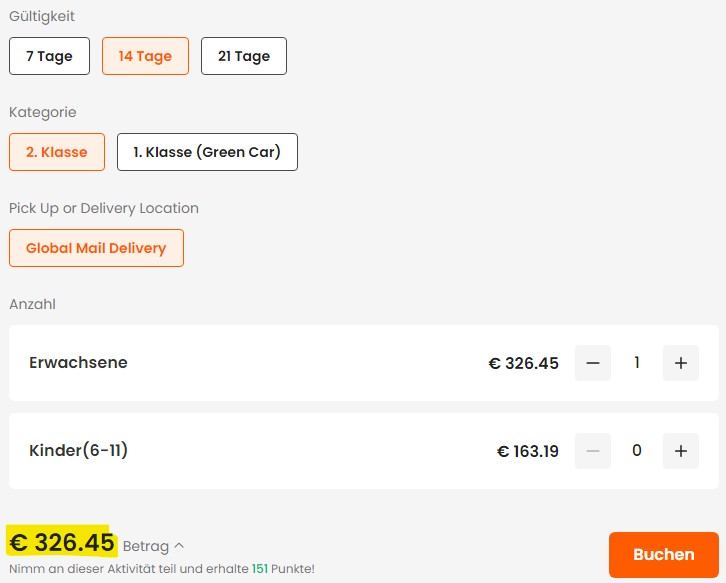Increase the Erwachsene ticket count
Image resolution: width=726 pixels, height=583 pixels.
coord(681,363)
